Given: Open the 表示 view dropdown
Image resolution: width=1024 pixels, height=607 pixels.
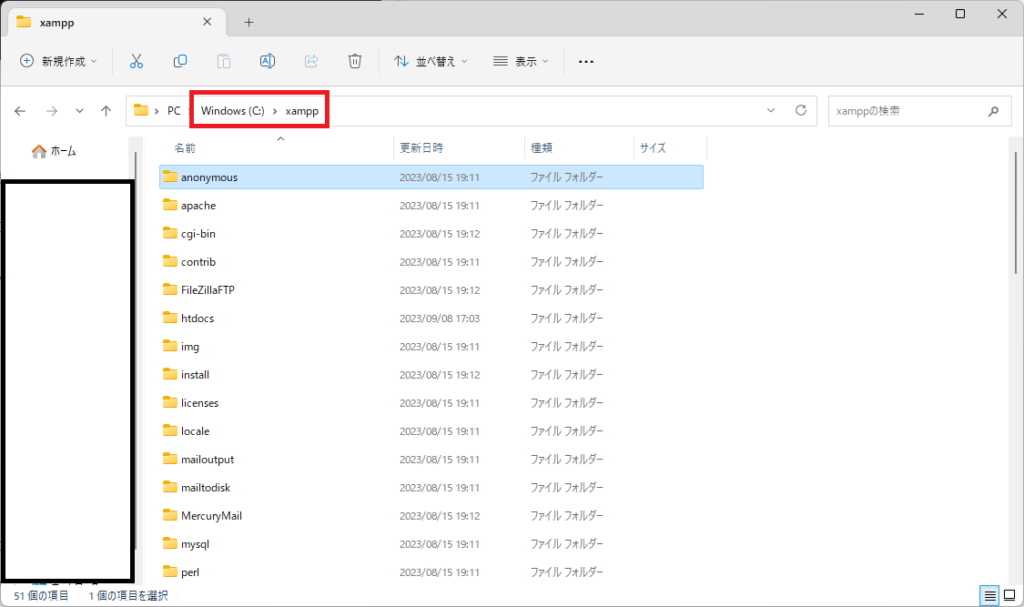Looking at the screenshot, I should 520,61.
